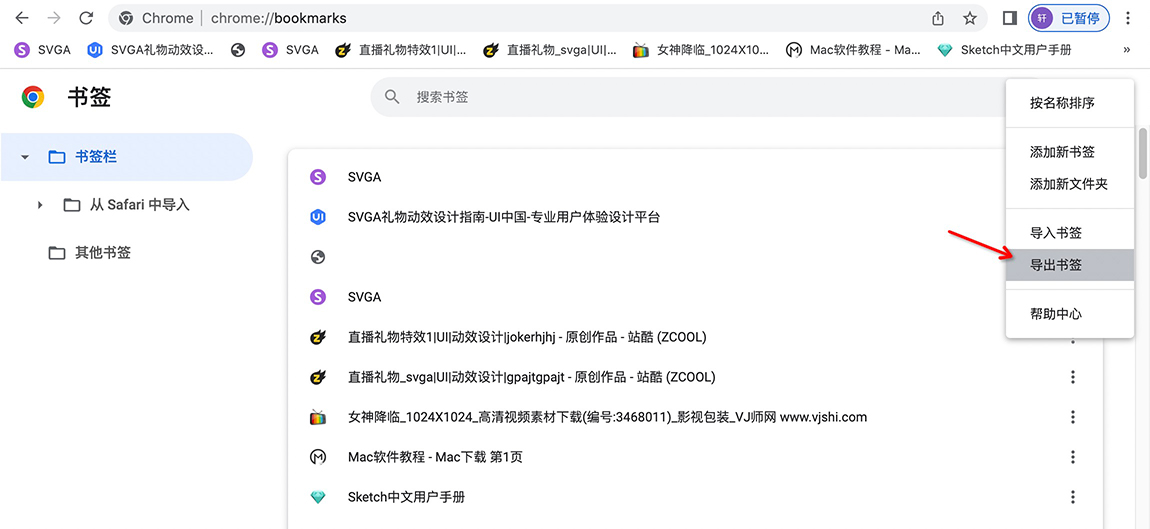Select 导出书签 from the menu
The height and width of the screenshot is (529, 1150).
click(1056, 265)
